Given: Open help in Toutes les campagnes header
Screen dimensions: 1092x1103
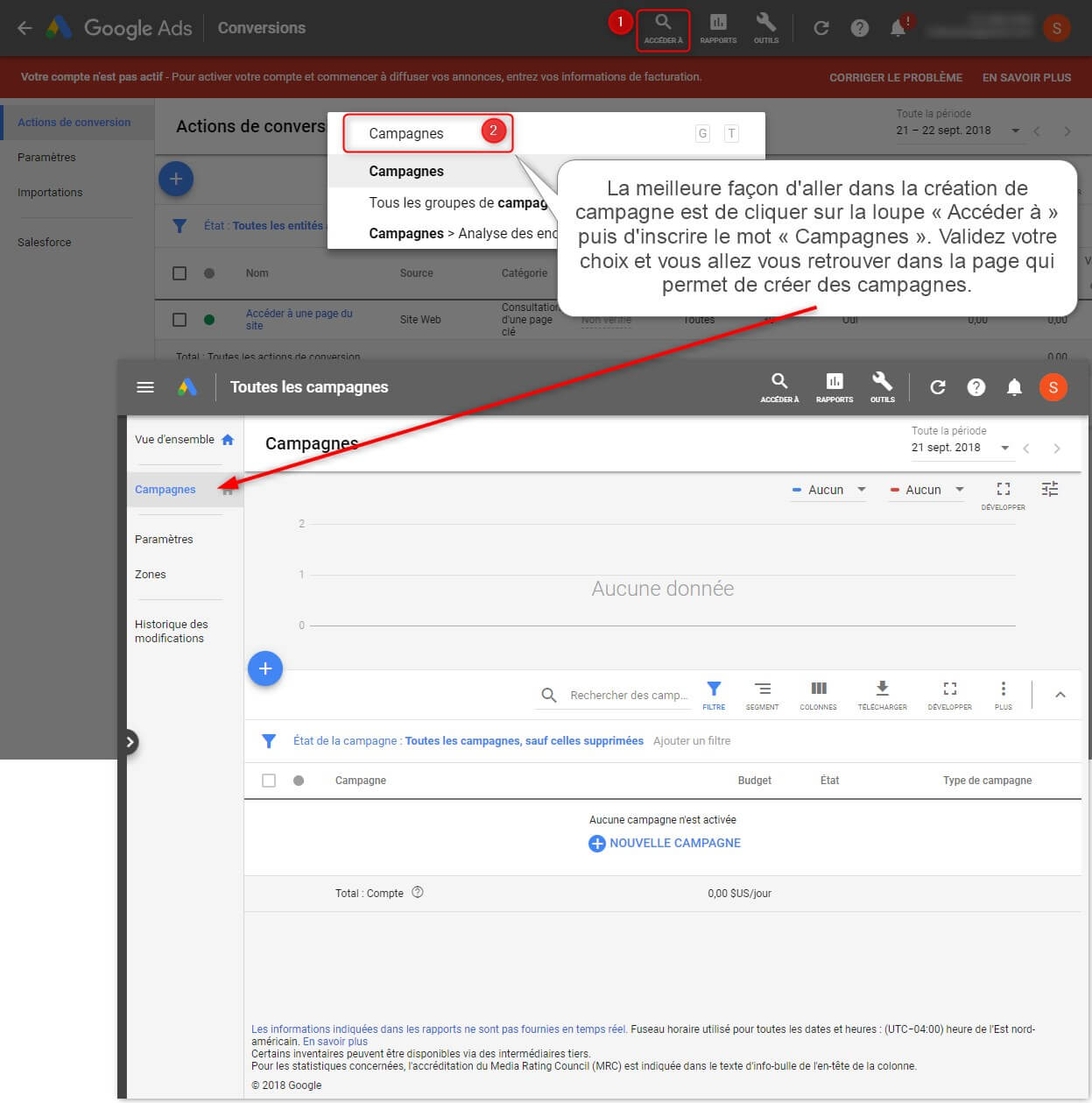Looking at the screenshot, I should [976, 387].
